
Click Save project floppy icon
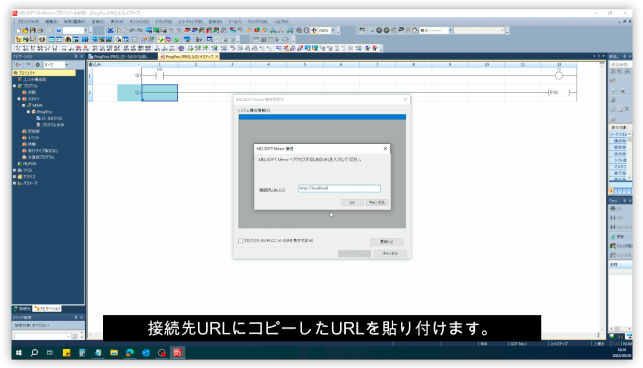click(33, 30)
